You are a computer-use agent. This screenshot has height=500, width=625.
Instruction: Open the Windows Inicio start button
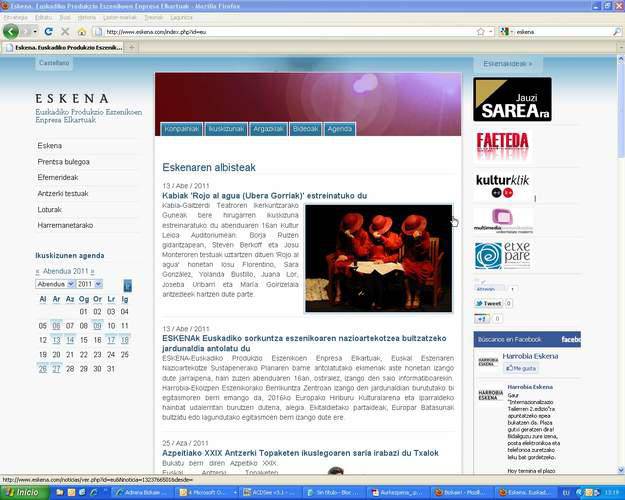(x=24, y=492)
